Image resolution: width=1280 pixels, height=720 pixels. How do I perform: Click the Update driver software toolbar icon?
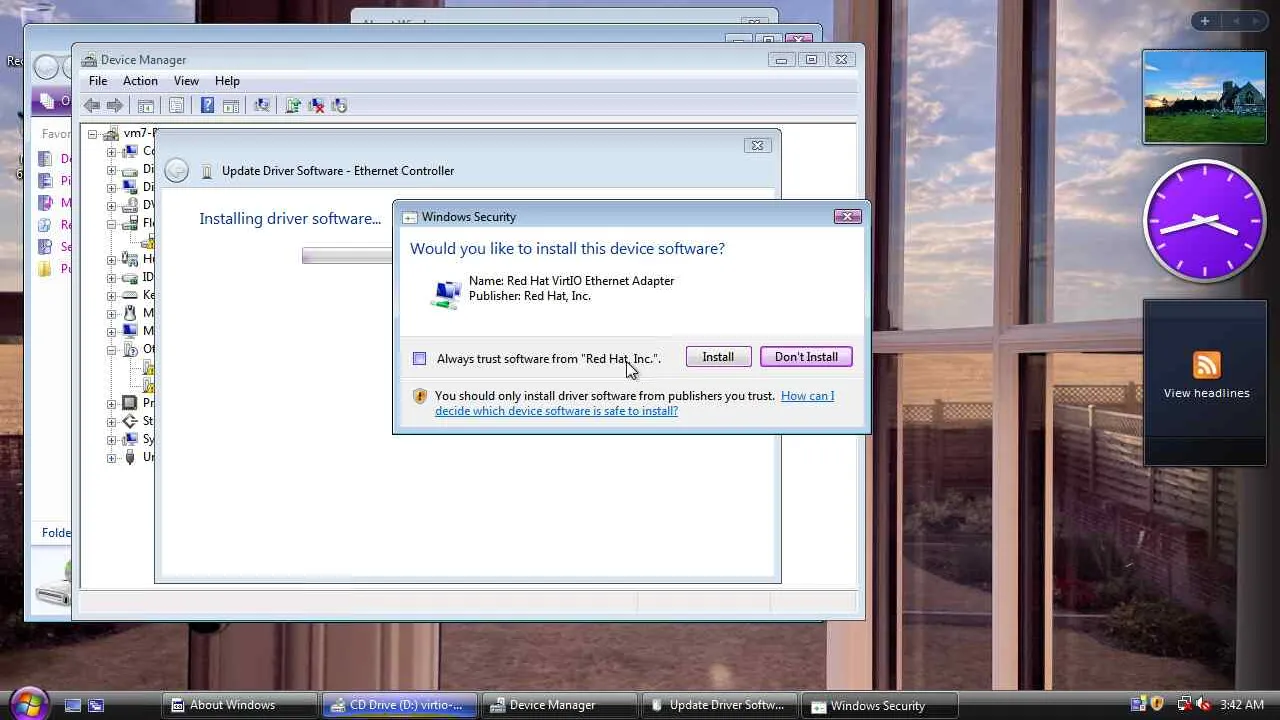tap(293, 105)
